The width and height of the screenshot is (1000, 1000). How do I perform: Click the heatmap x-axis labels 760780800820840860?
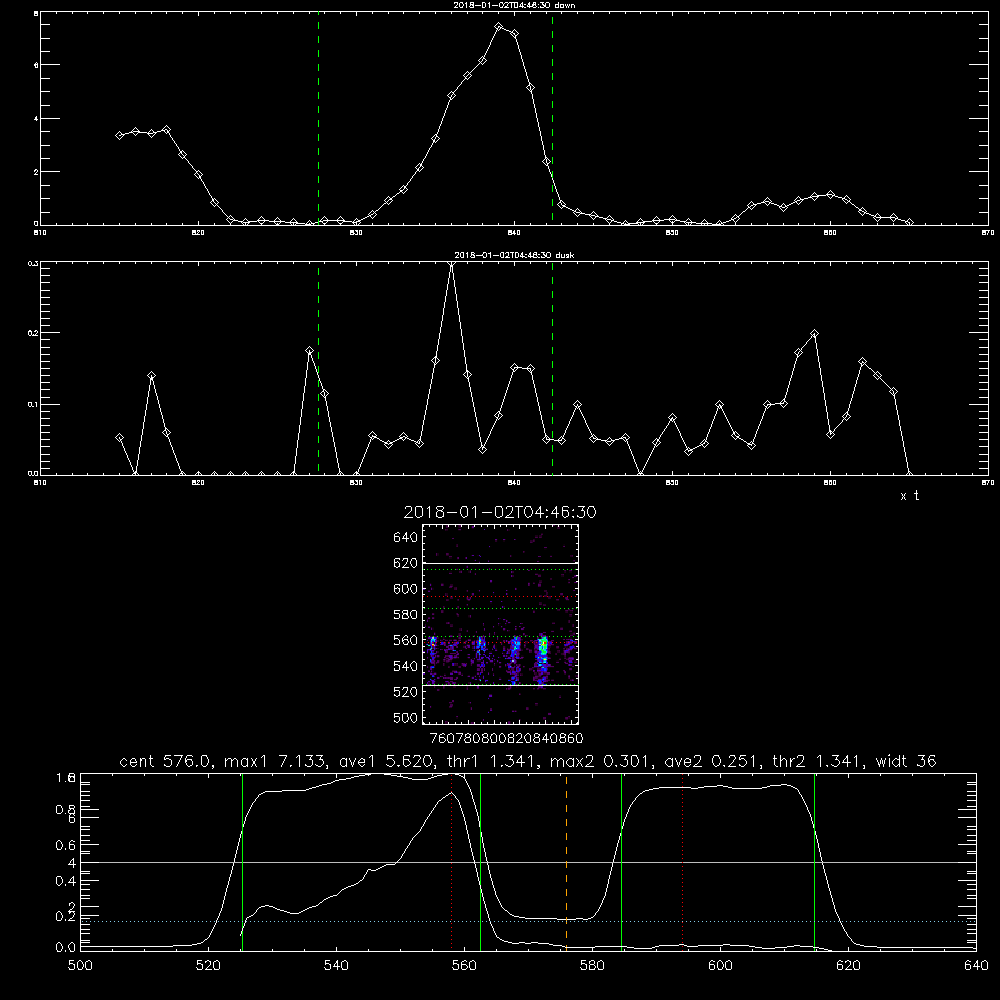(x=506, y=738)
